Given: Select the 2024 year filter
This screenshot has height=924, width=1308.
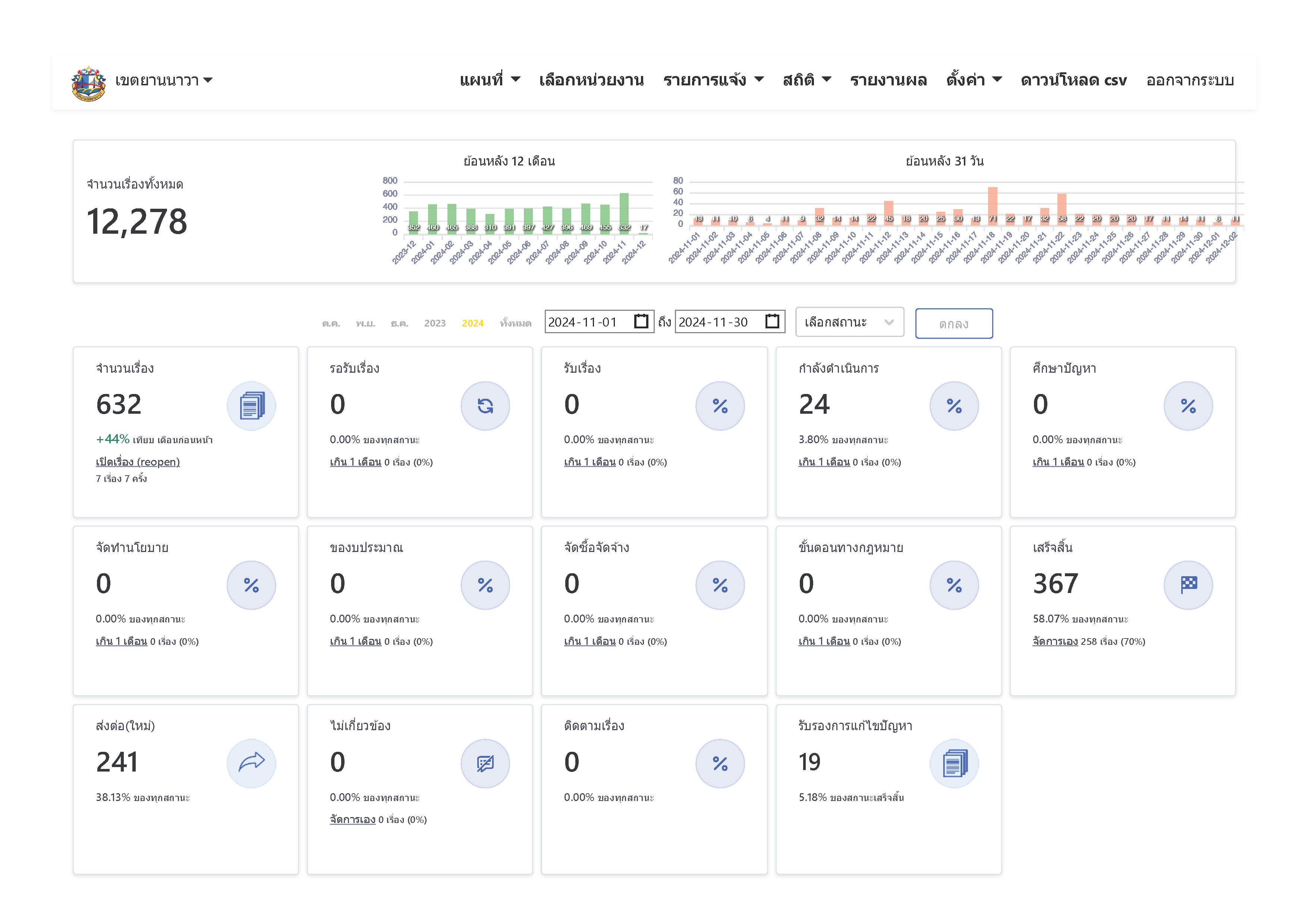Looking at the screenshot, I should click(472, 324).
